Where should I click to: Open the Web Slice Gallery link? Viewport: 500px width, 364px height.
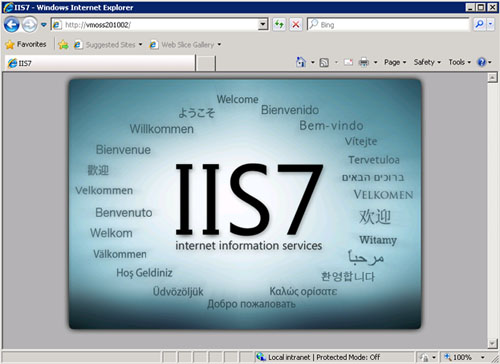(182, 45)
